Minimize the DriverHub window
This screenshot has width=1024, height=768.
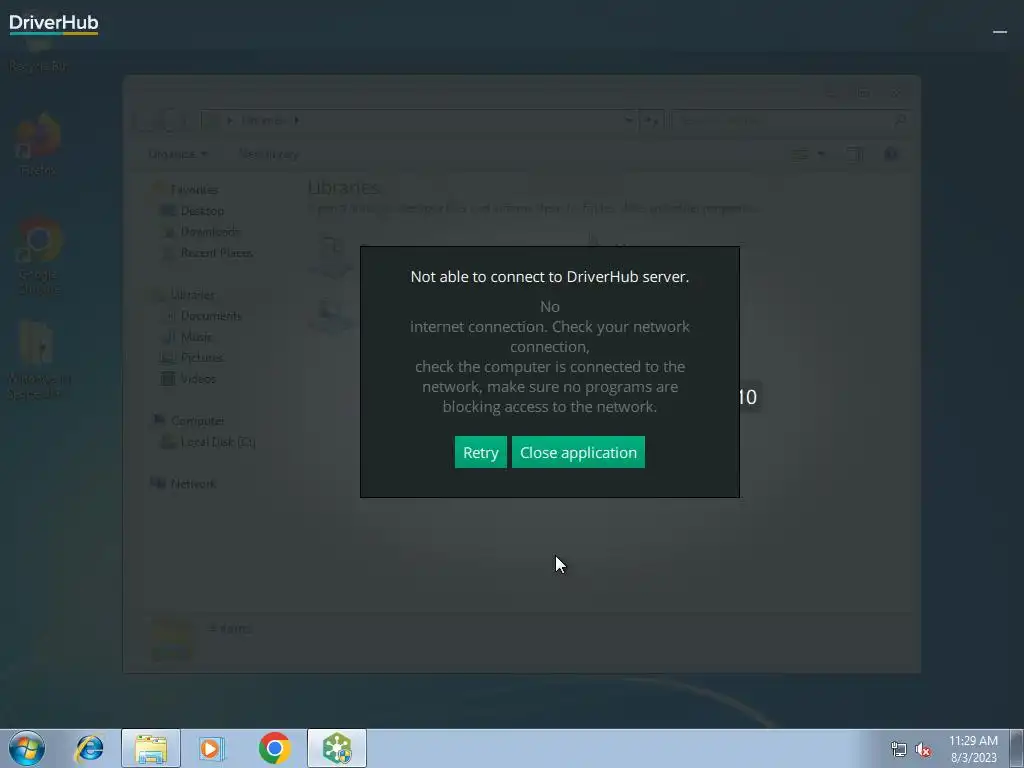(x=999, y=31)
